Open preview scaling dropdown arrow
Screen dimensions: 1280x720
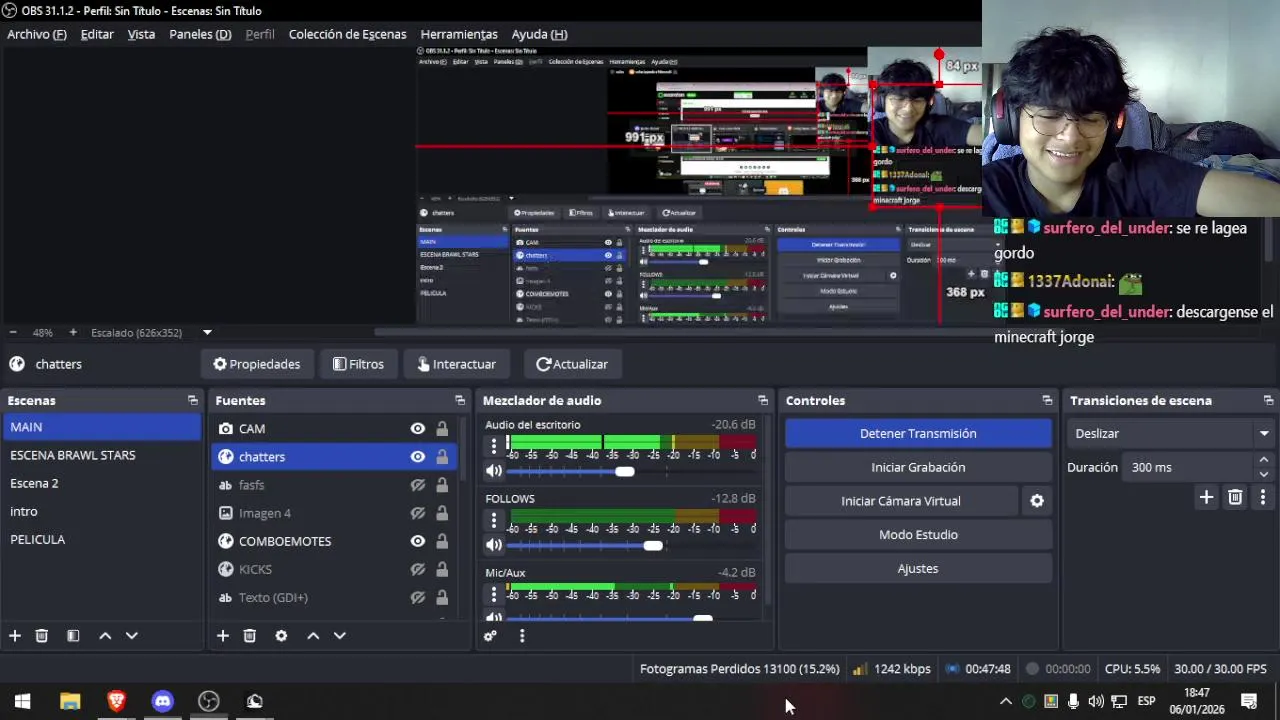pos(207,332)
